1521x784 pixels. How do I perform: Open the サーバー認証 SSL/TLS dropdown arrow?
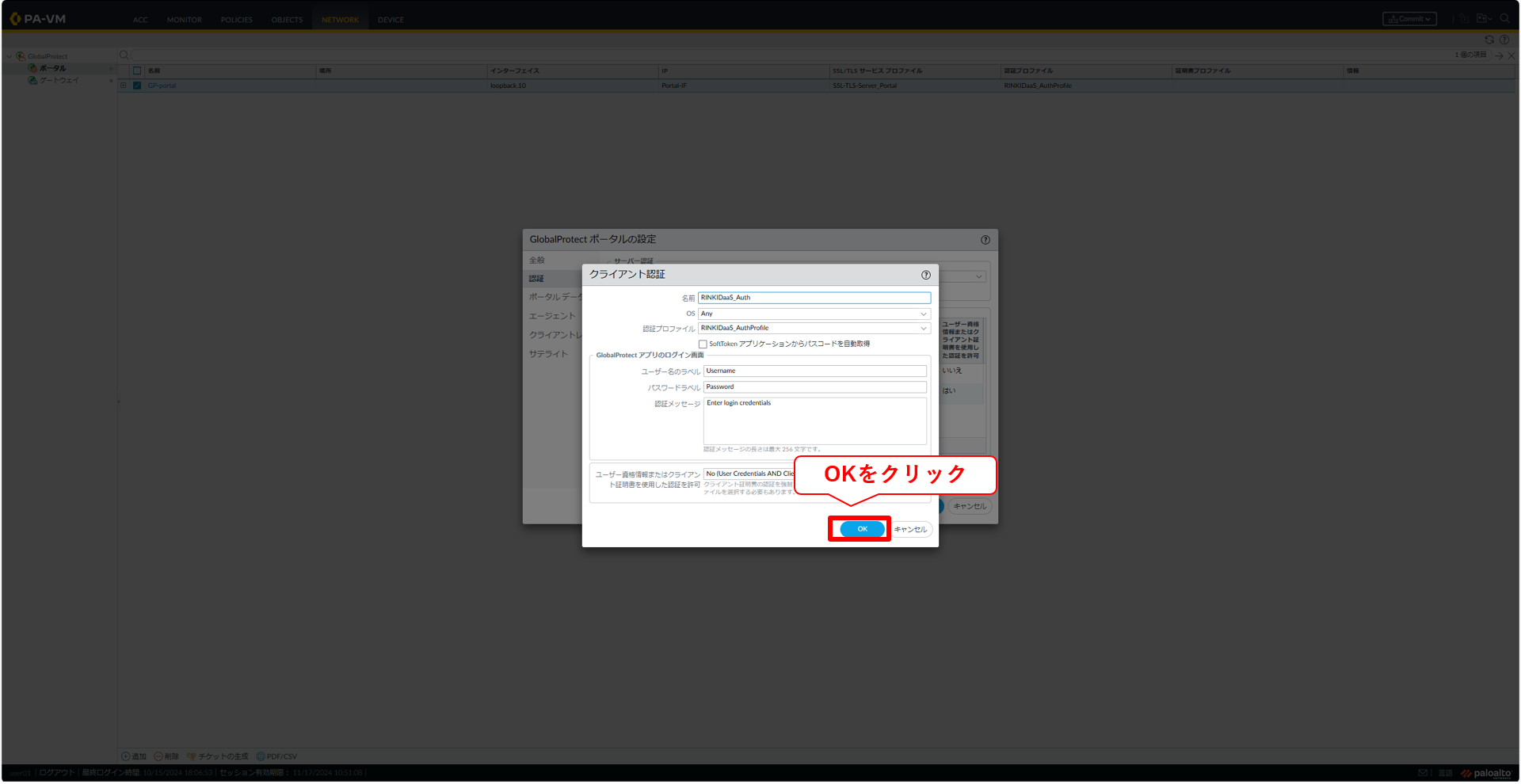tap(979, 276)
